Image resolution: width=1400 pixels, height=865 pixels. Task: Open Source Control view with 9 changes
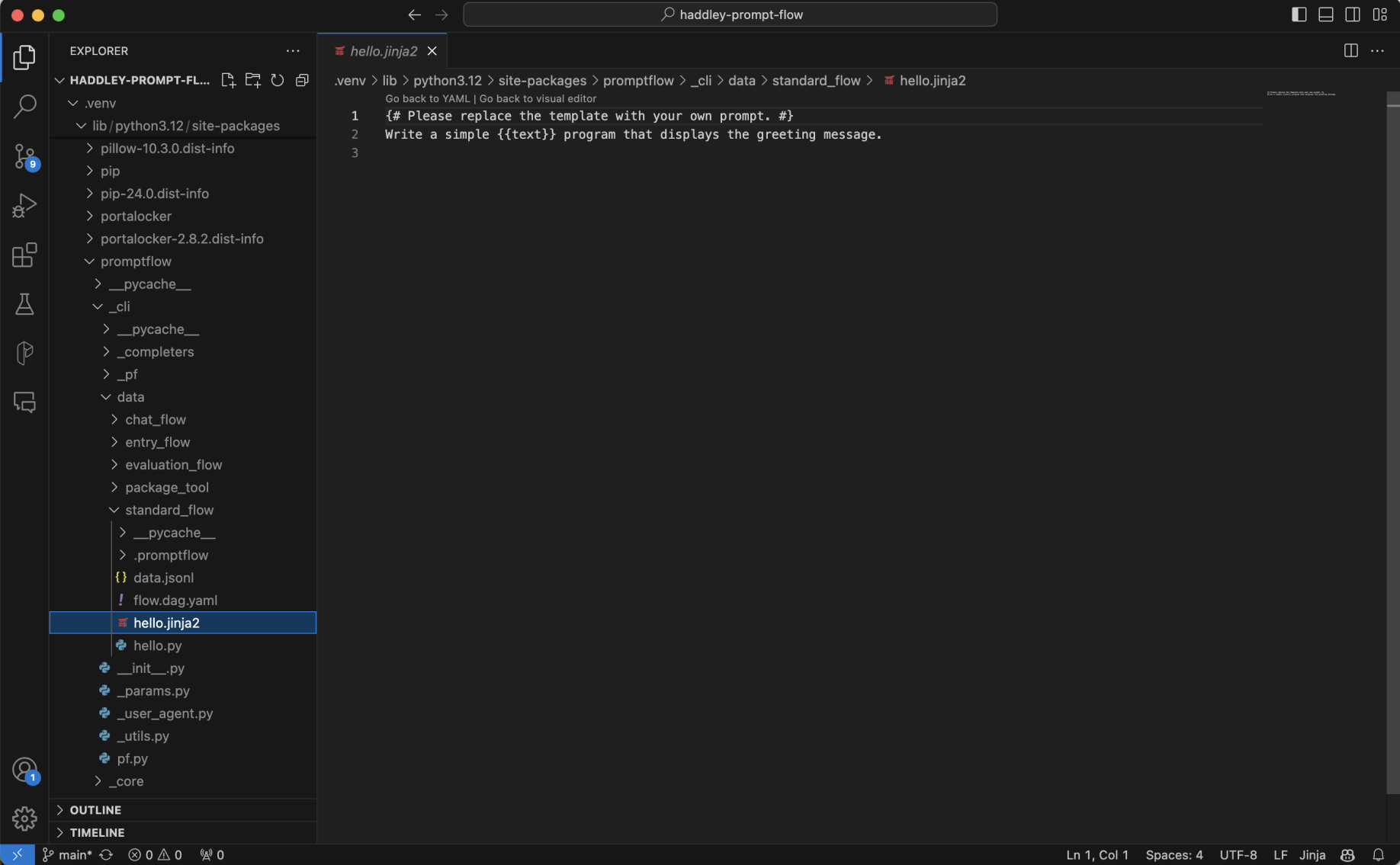click(x=24, y=157)
